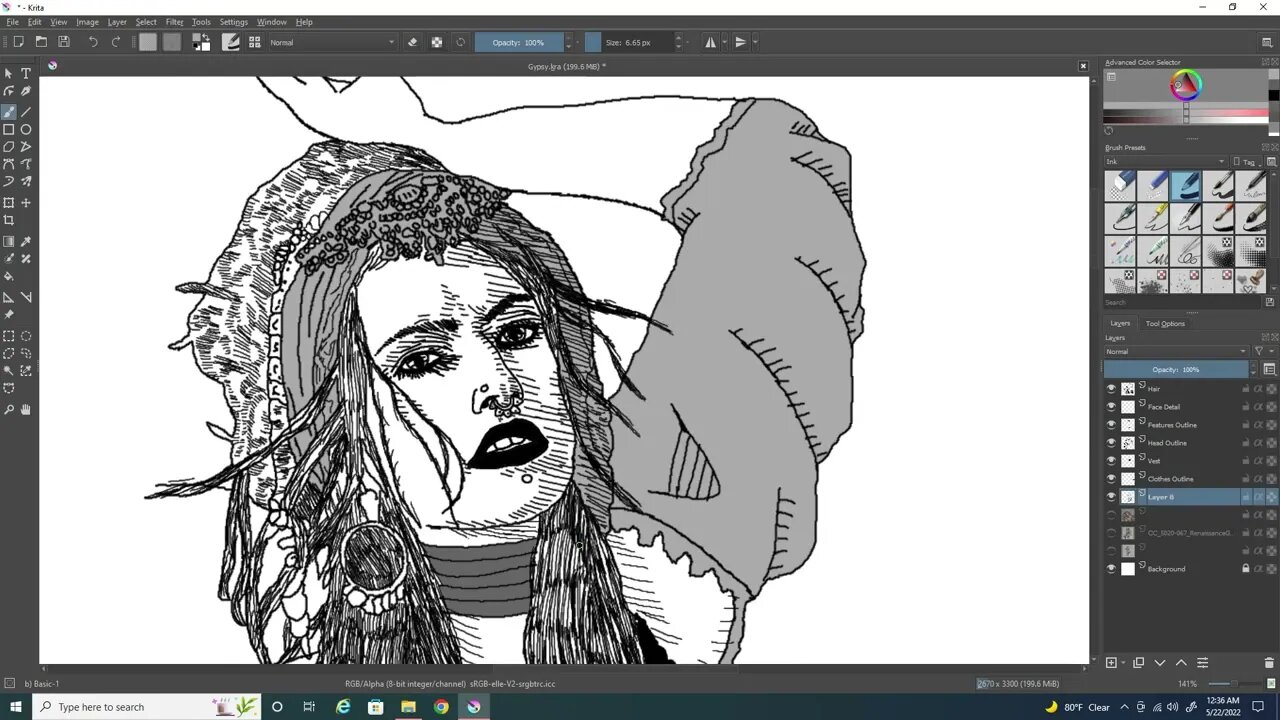Open Windows Start menu
This screenshot has width=1280, height=720.
pos(15,706)
